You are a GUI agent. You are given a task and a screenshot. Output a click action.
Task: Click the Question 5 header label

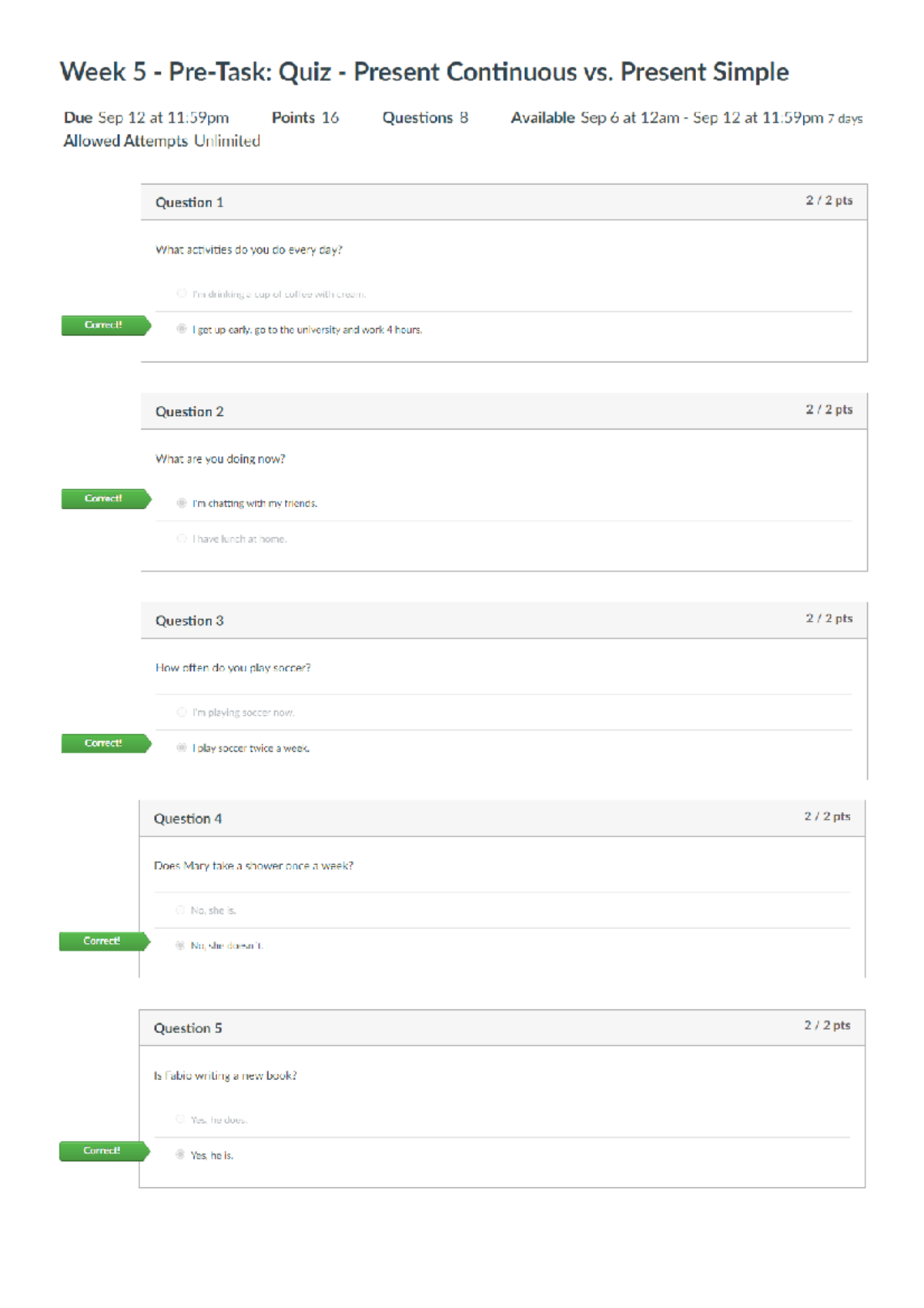pyautogui.click(x=188, y=1028)
